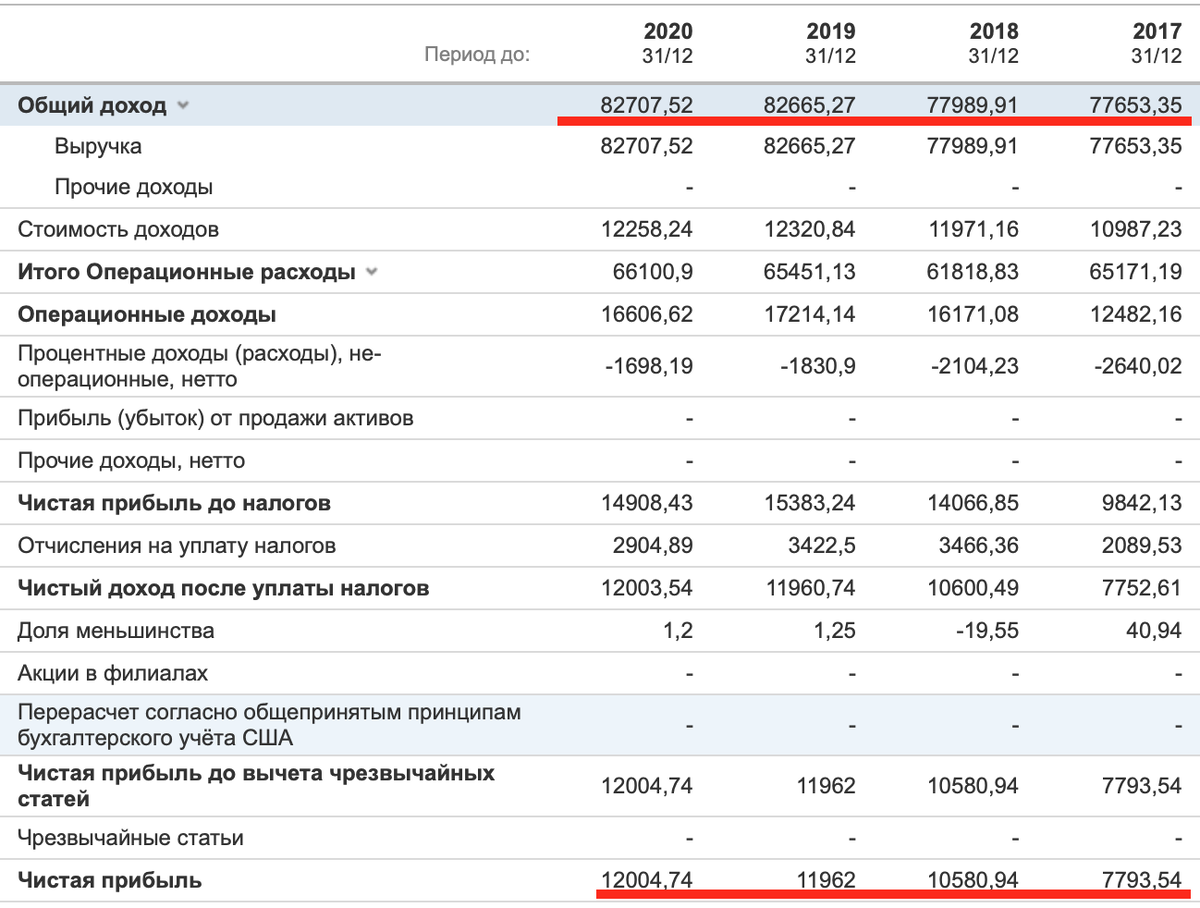
Task: Click operating income value 16606,62
Action: (646, 314)
